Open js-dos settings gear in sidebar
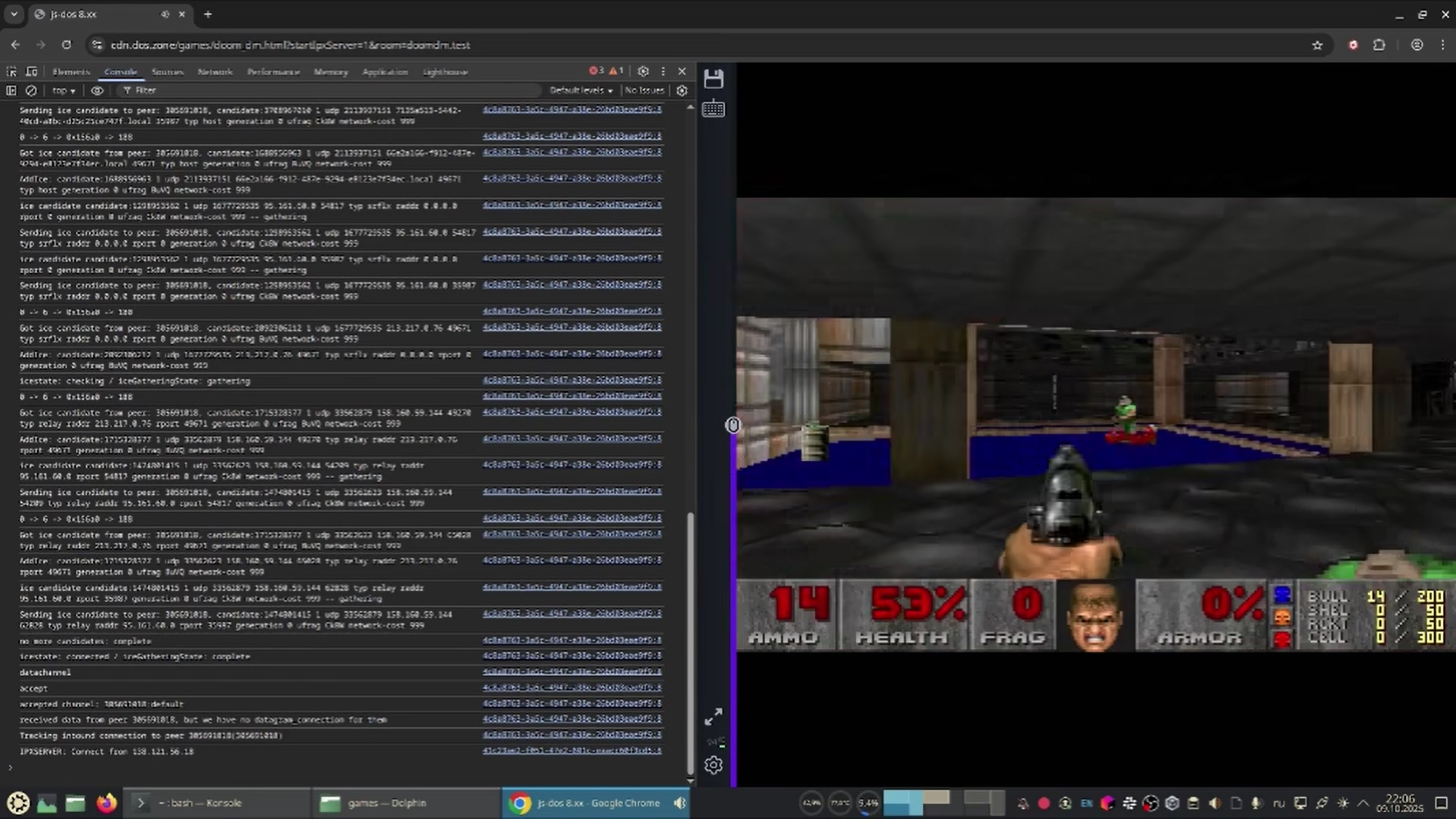The height and width of the screenshot is (819, 1456). pos(713,765)
